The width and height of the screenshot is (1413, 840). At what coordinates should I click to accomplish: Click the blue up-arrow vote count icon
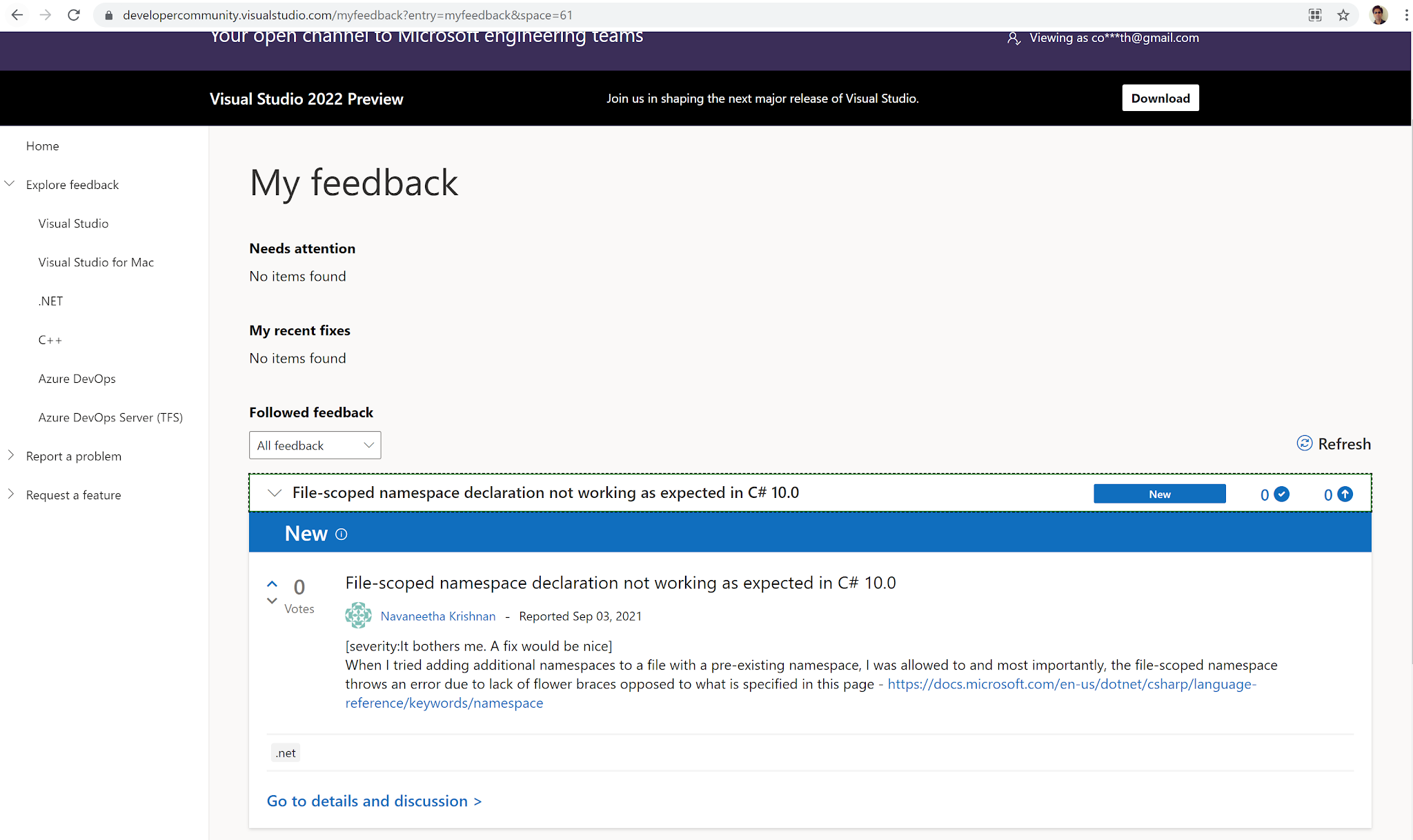1345,494
